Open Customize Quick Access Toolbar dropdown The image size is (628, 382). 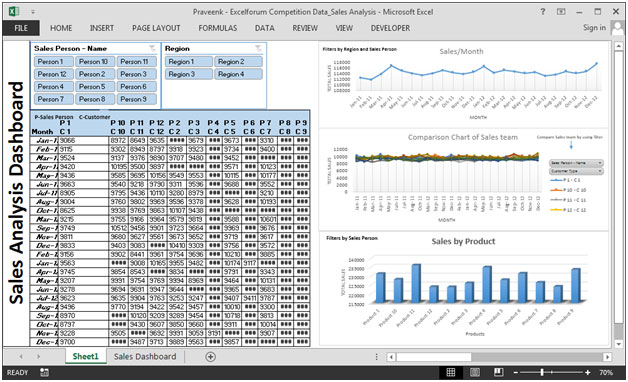(33, 12)
